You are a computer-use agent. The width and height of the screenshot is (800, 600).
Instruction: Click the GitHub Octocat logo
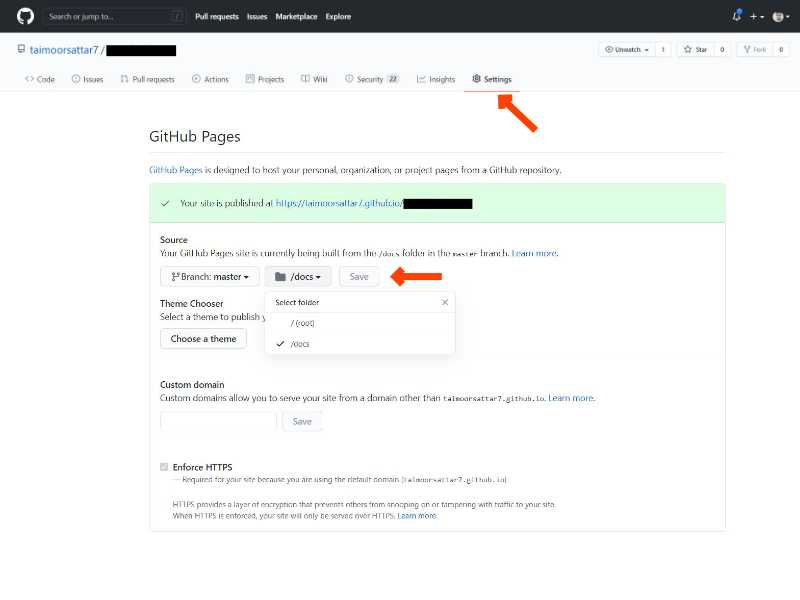[x=25, y=16]
